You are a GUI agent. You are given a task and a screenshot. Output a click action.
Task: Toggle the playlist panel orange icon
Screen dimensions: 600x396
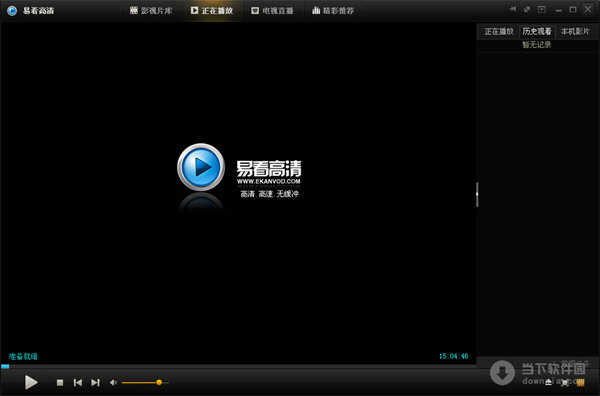(580, 382)
